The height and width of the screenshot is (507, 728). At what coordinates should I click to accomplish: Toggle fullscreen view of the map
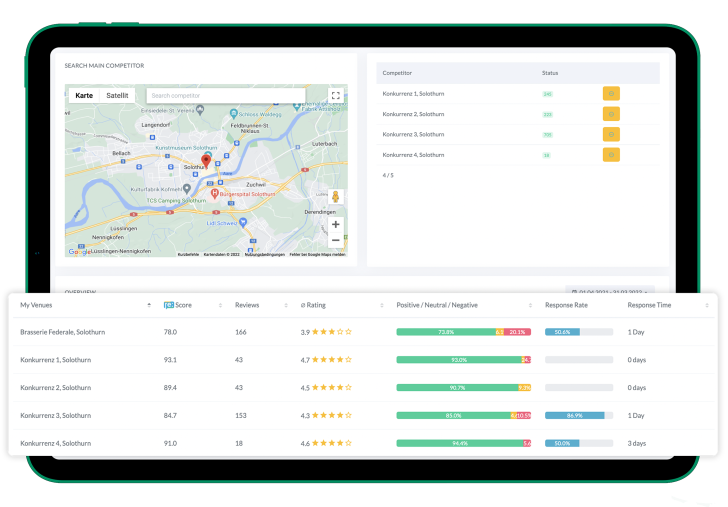point(335,96)
